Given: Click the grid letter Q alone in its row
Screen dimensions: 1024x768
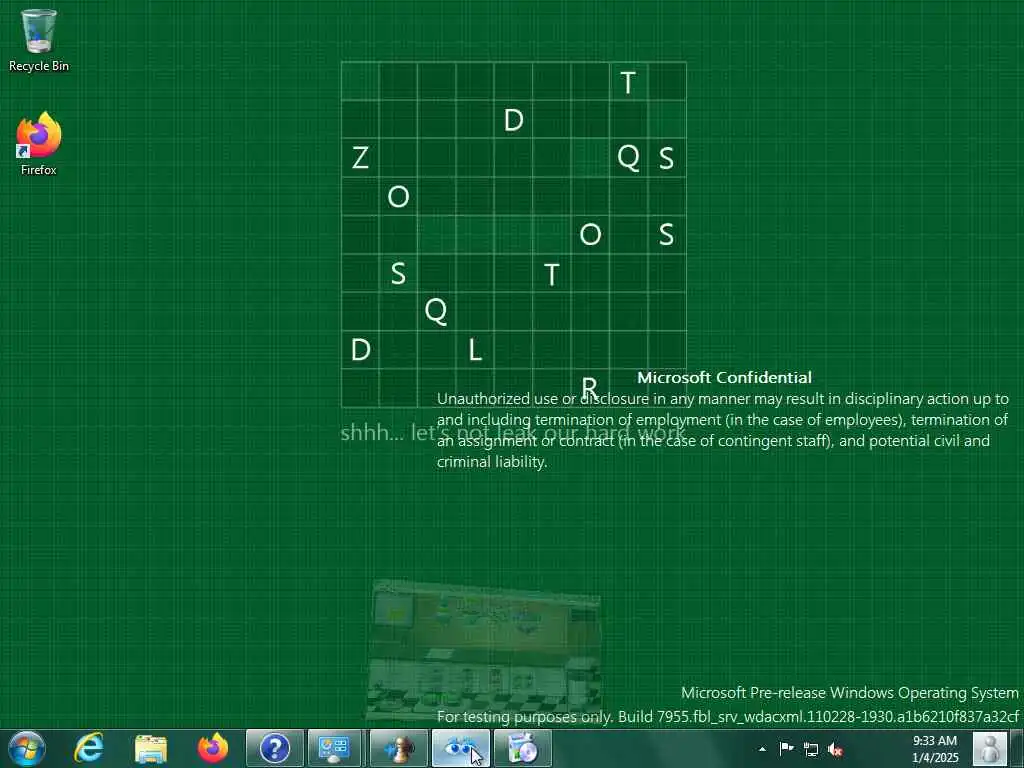Looking at the screenshot, I should pyautogui.click(x=436, y=311).
